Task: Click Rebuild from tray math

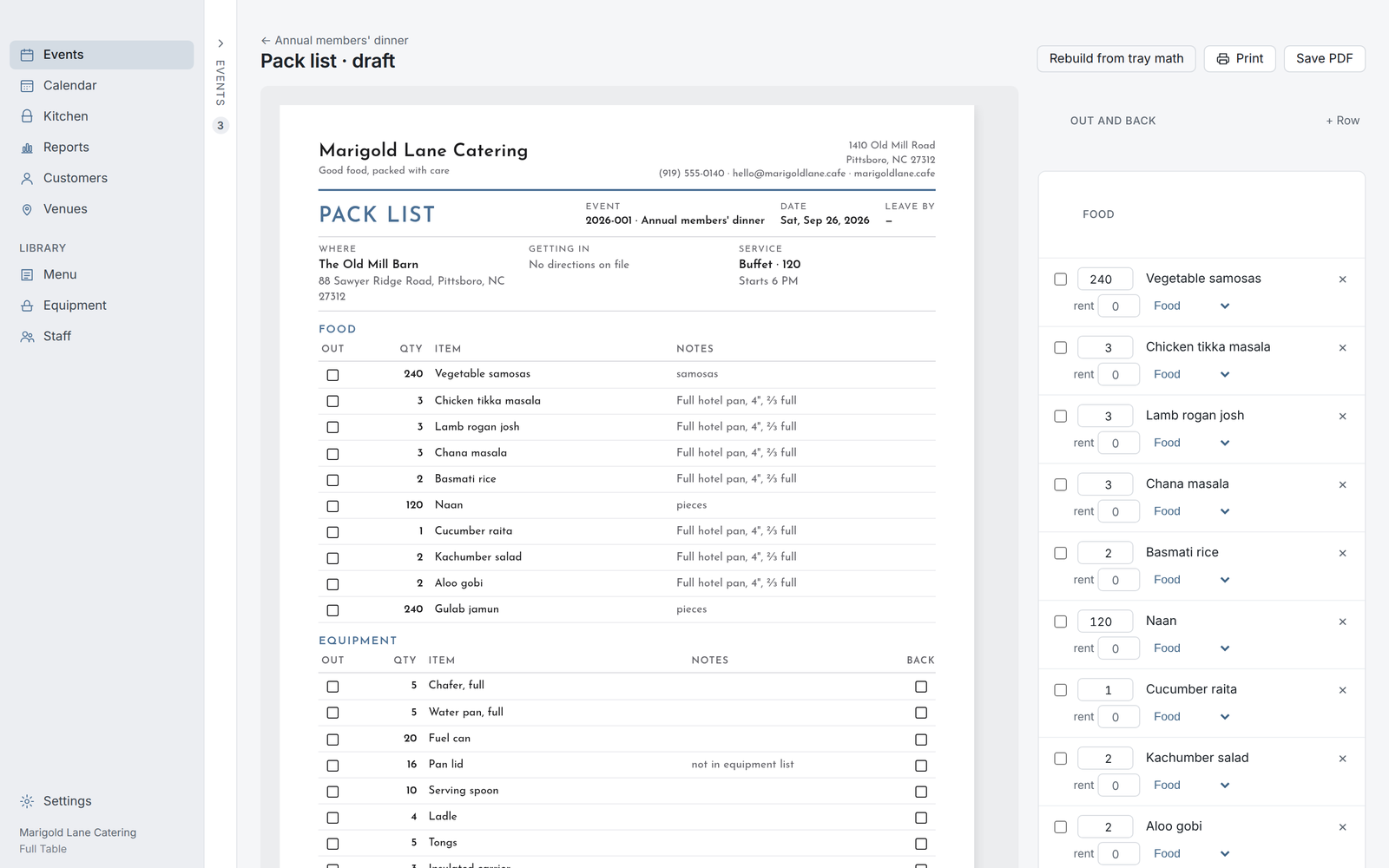Action: pyautogui.click(x=1116, y=58)
